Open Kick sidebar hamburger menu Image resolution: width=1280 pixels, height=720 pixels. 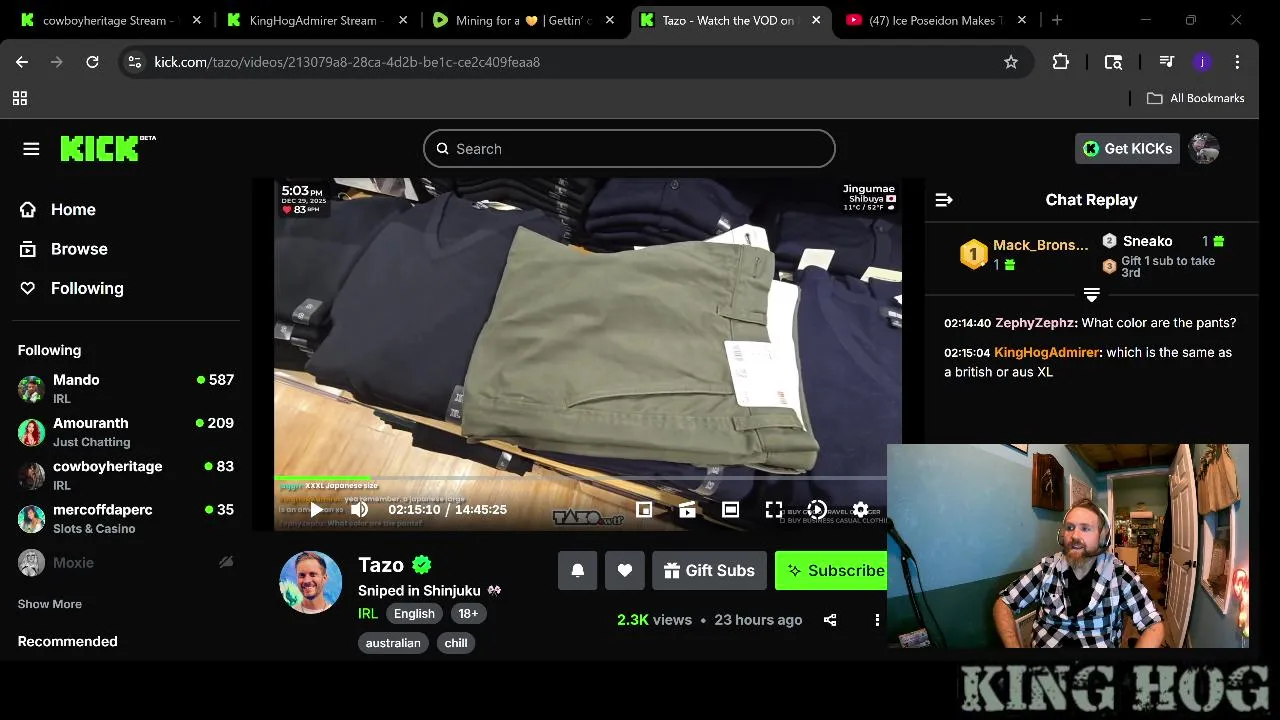31,149
